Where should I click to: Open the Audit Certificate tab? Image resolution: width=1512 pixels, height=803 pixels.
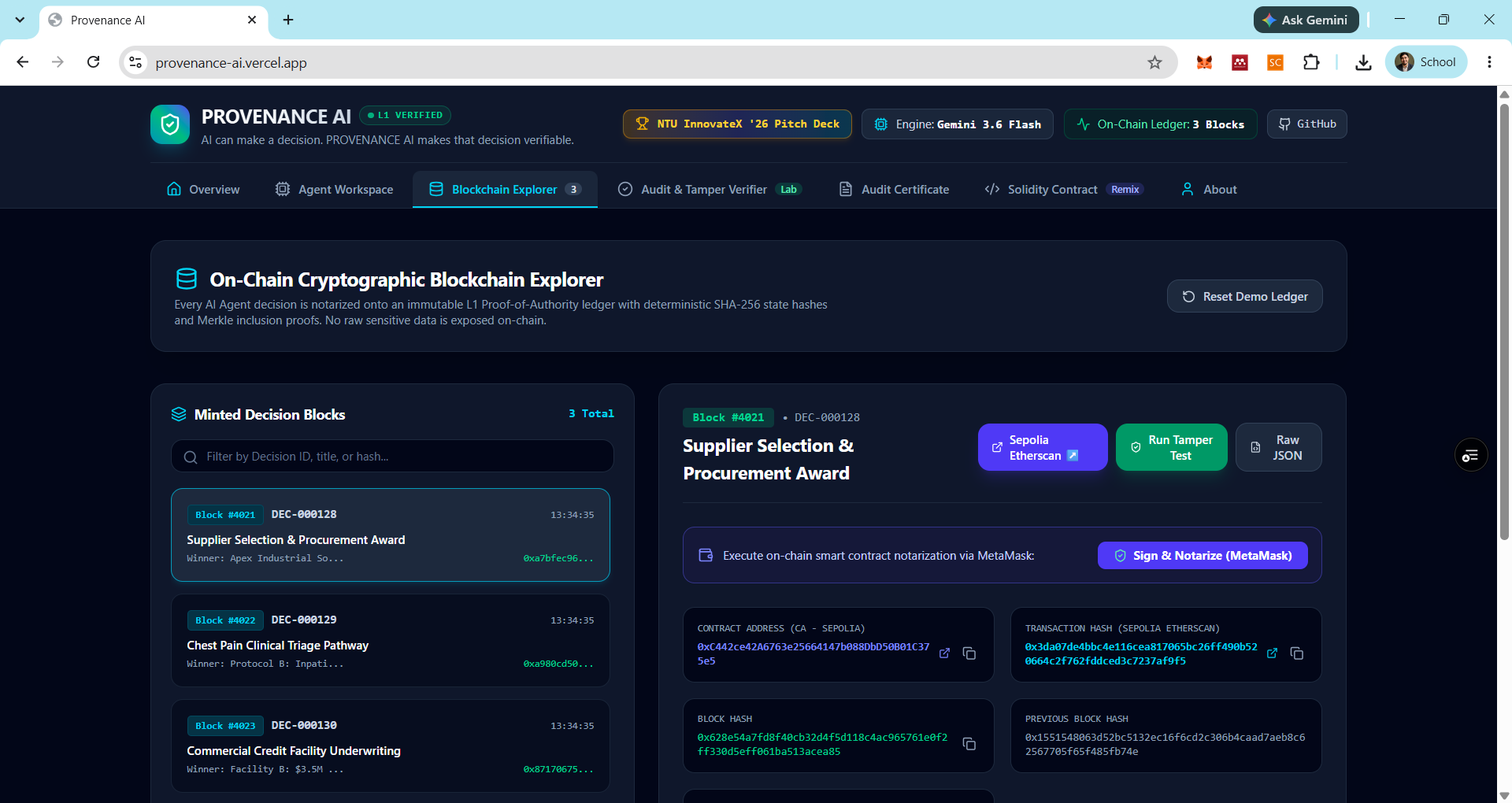tap(894, 190)
